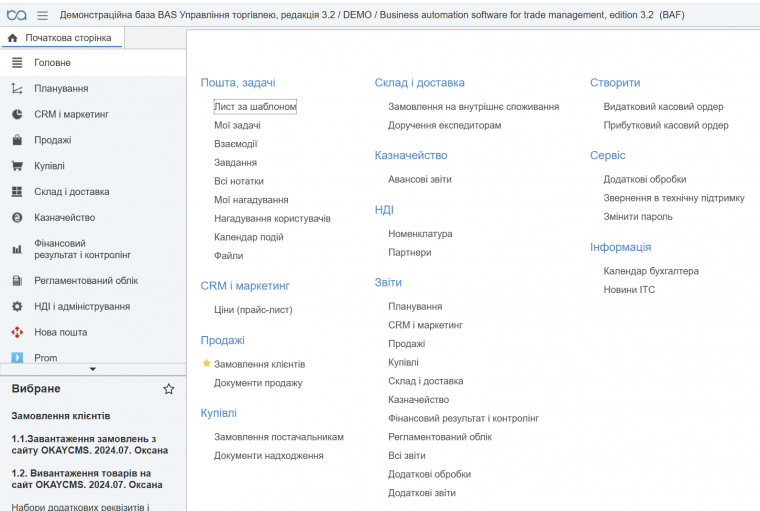Open the Планування sidebar icon
Viewport: 760px width, 511px height.
(17, 88)
